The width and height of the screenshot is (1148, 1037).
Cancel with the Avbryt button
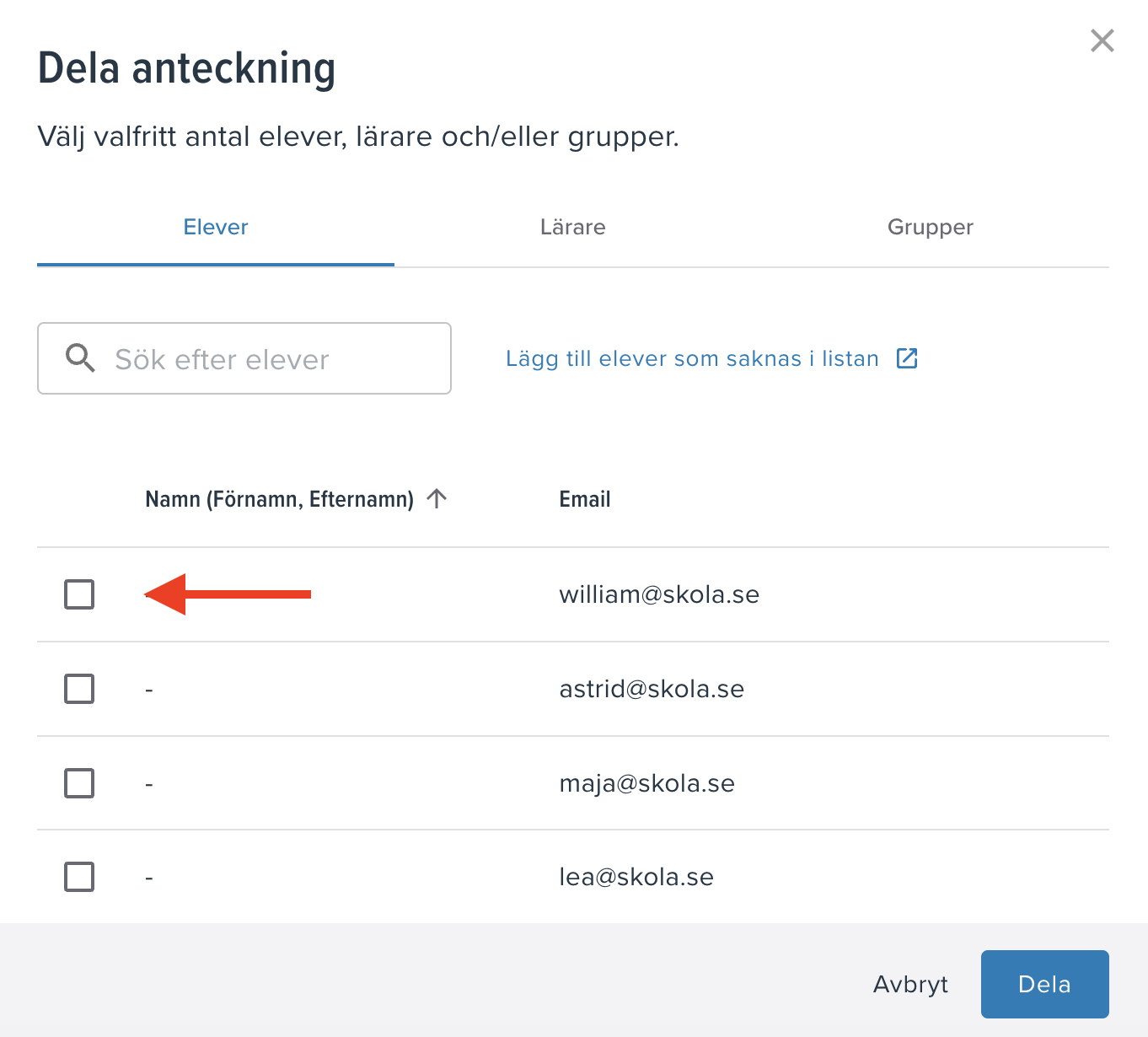(911, 984)
